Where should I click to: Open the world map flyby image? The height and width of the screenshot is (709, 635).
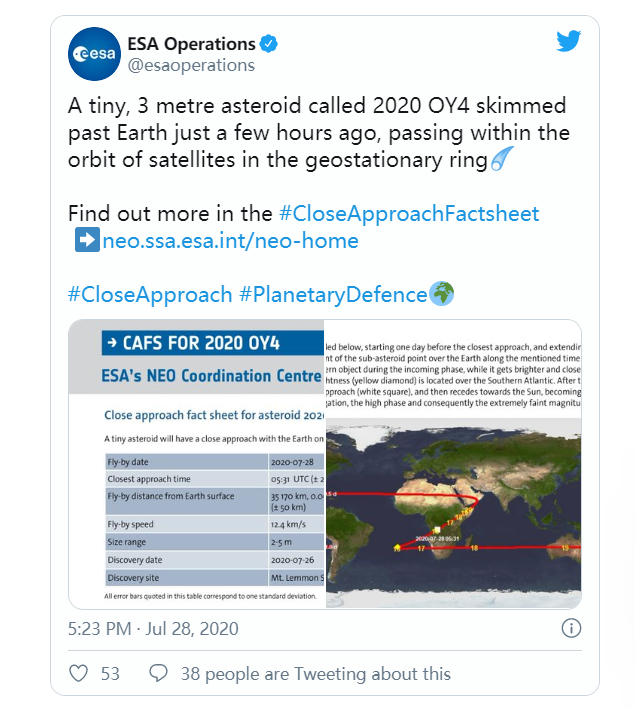(x=453, y=464)
